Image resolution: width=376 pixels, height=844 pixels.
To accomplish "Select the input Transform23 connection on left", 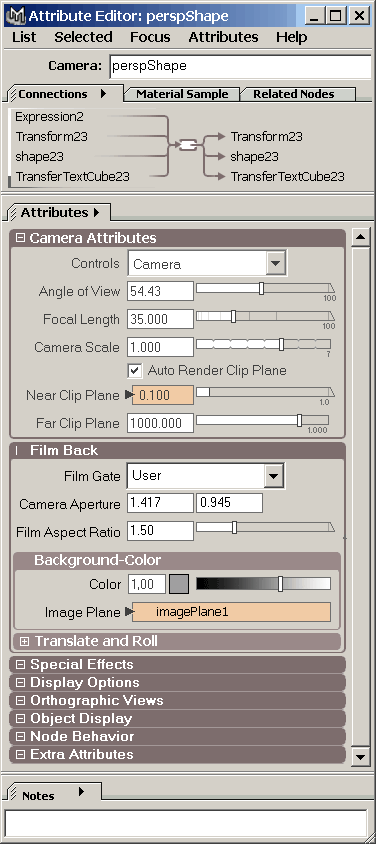I will point(52,137).
